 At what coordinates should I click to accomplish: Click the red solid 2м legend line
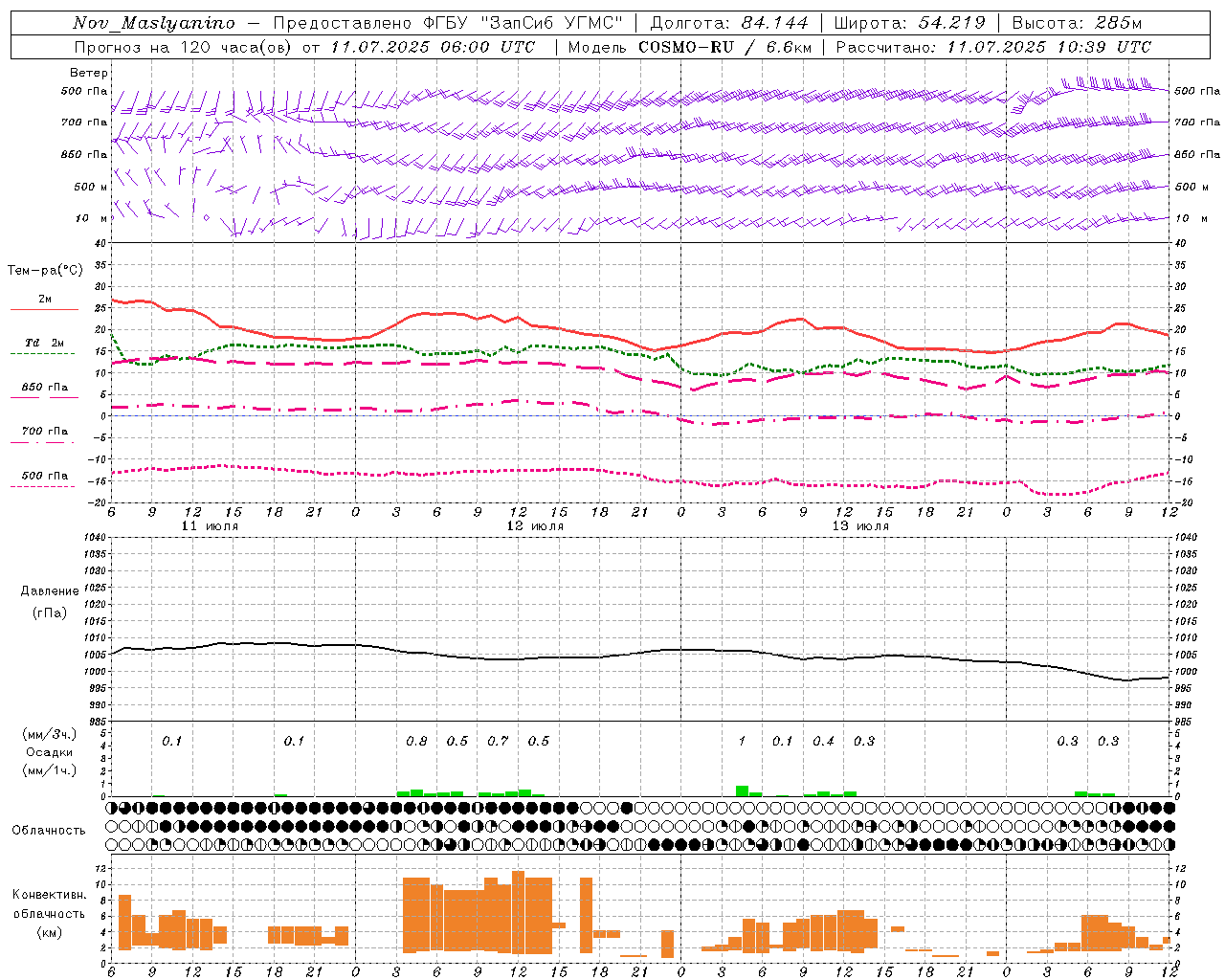pos(44,310)
